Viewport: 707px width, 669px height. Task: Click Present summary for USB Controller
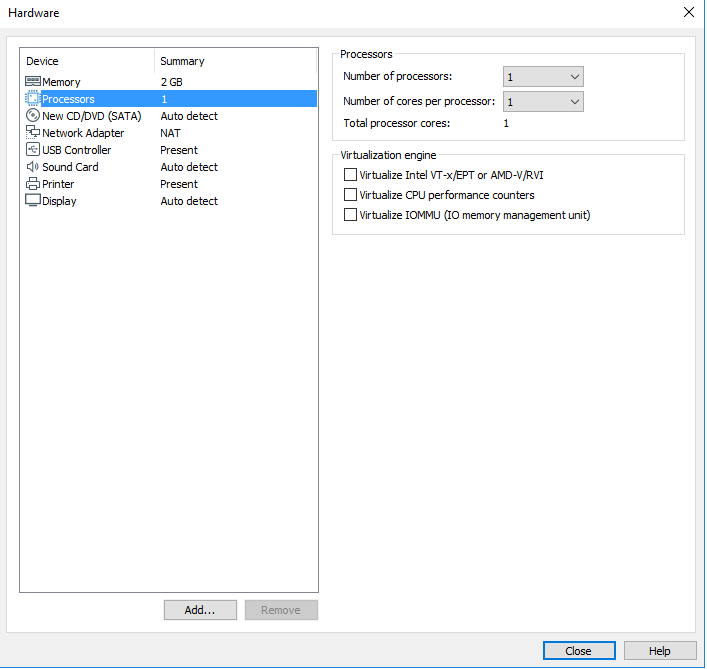pos(179,150)
